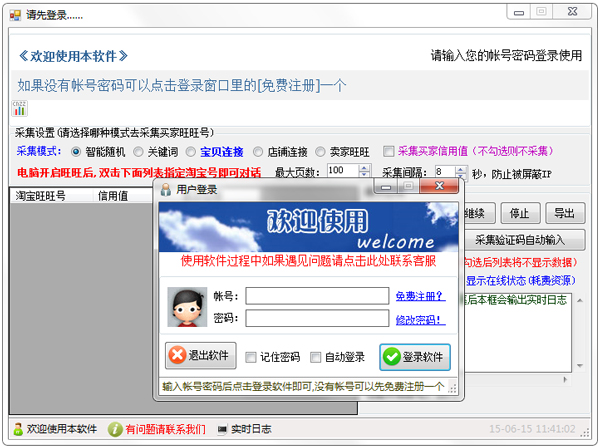Click the 实时日志 monitor icon in status bar
Viewport: 600px width, 447px height.
tap(222, 429)
